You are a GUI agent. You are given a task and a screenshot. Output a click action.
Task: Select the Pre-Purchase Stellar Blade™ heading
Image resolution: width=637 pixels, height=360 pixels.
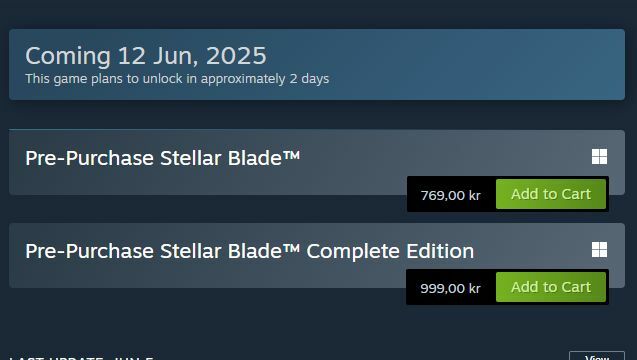(x=162, y=158)
